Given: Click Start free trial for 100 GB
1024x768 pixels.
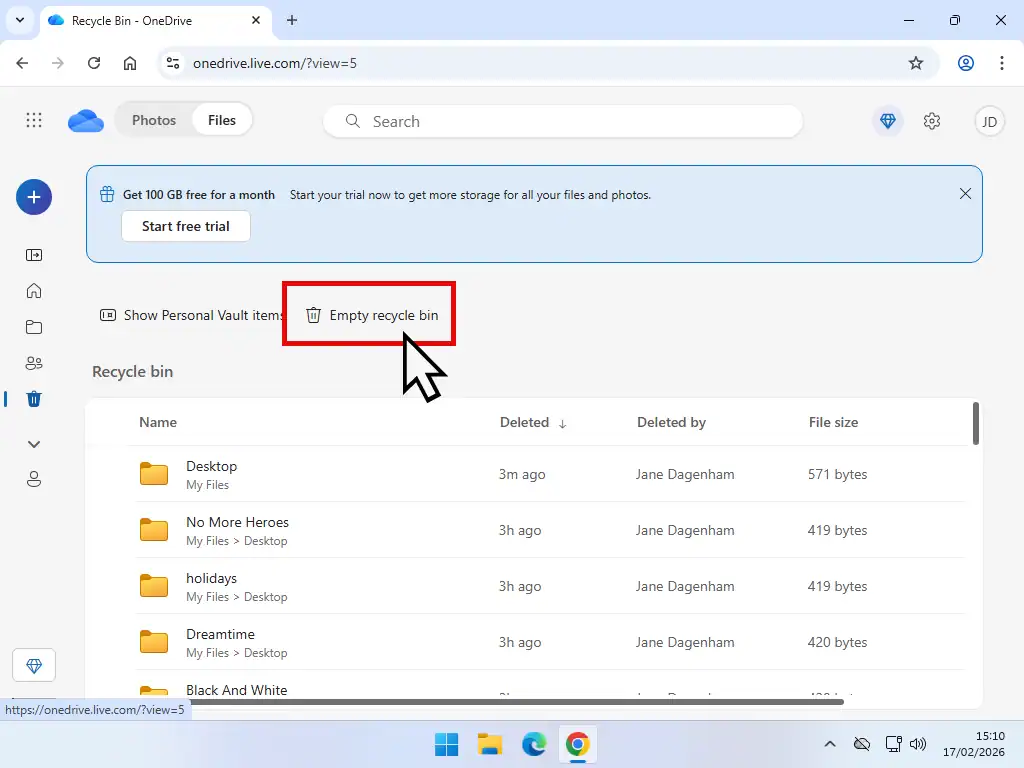Looking at the screenshot, I should click(185, 226).
